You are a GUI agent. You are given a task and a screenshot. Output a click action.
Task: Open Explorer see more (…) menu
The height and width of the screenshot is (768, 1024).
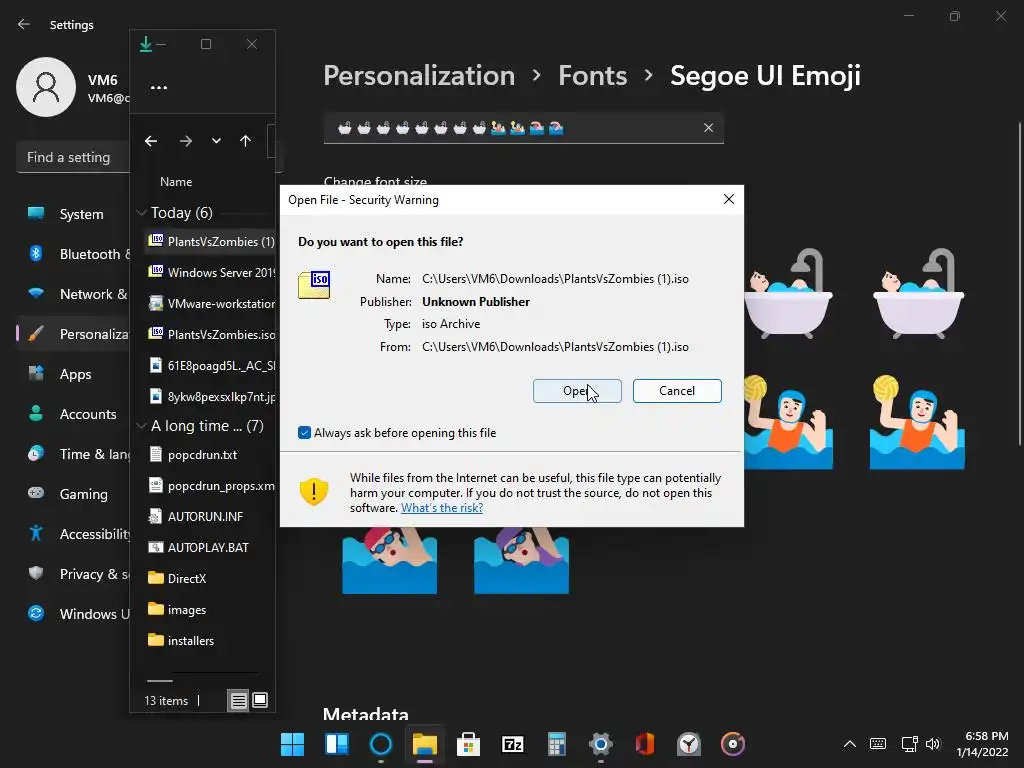point(159,87)
